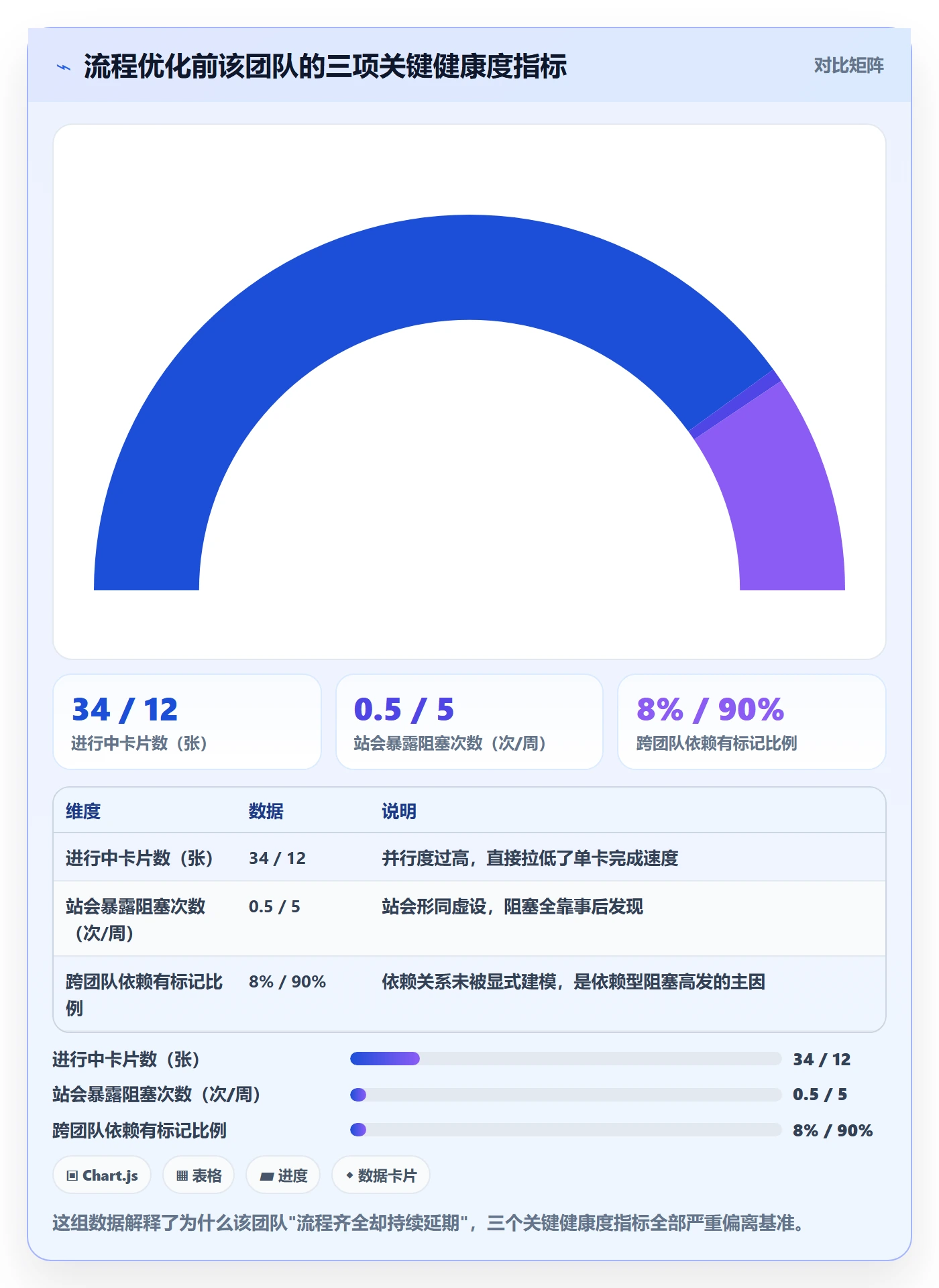Click the note 并行度过高，直接拉低了单卡完成速度
Viewport: 939px width, 1288px height.
(x=530, y=858)
